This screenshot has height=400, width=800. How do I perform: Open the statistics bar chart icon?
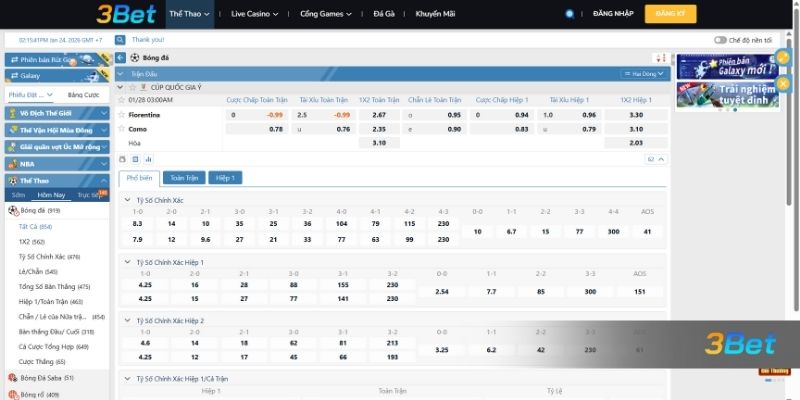[x=148, y=159]
